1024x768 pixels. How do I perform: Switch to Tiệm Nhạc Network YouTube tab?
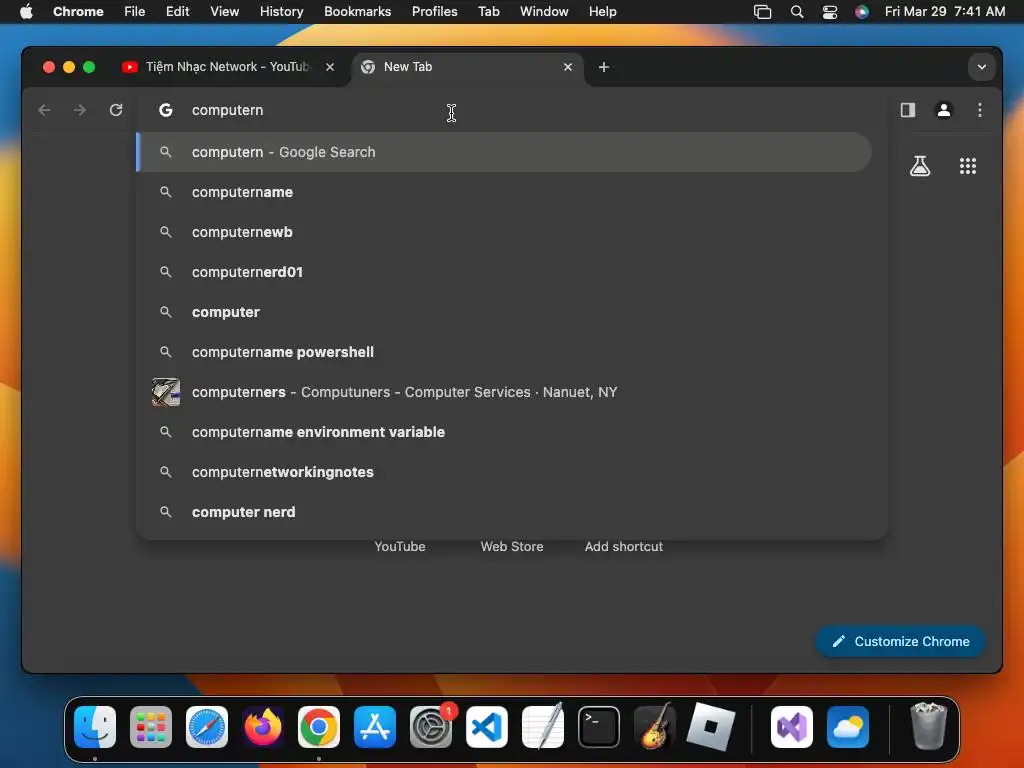[x=229, y=67]
